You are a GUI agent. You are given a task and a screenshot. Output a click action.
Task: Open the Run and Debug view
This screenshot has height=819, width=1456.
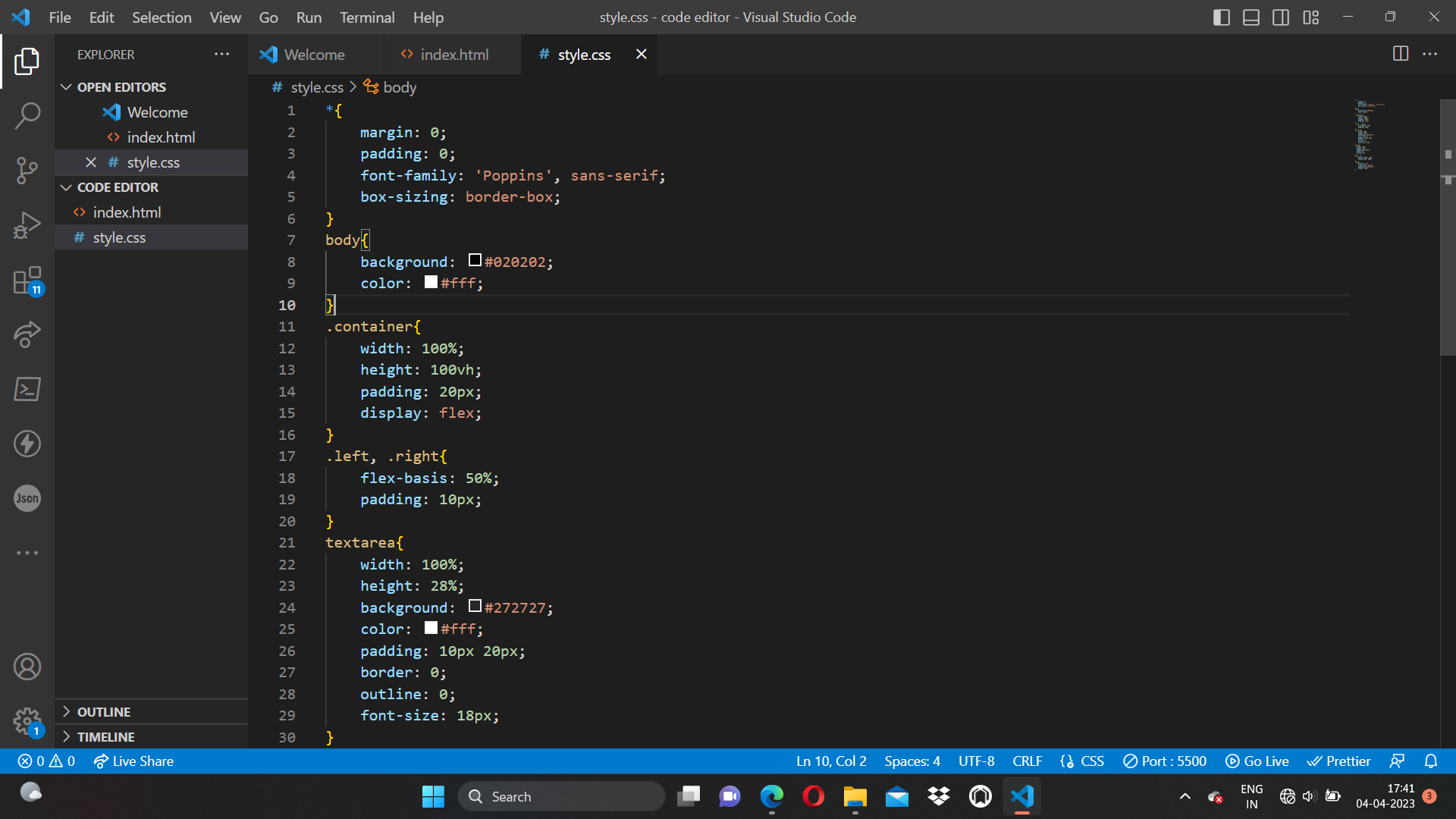tap(27, 225)
